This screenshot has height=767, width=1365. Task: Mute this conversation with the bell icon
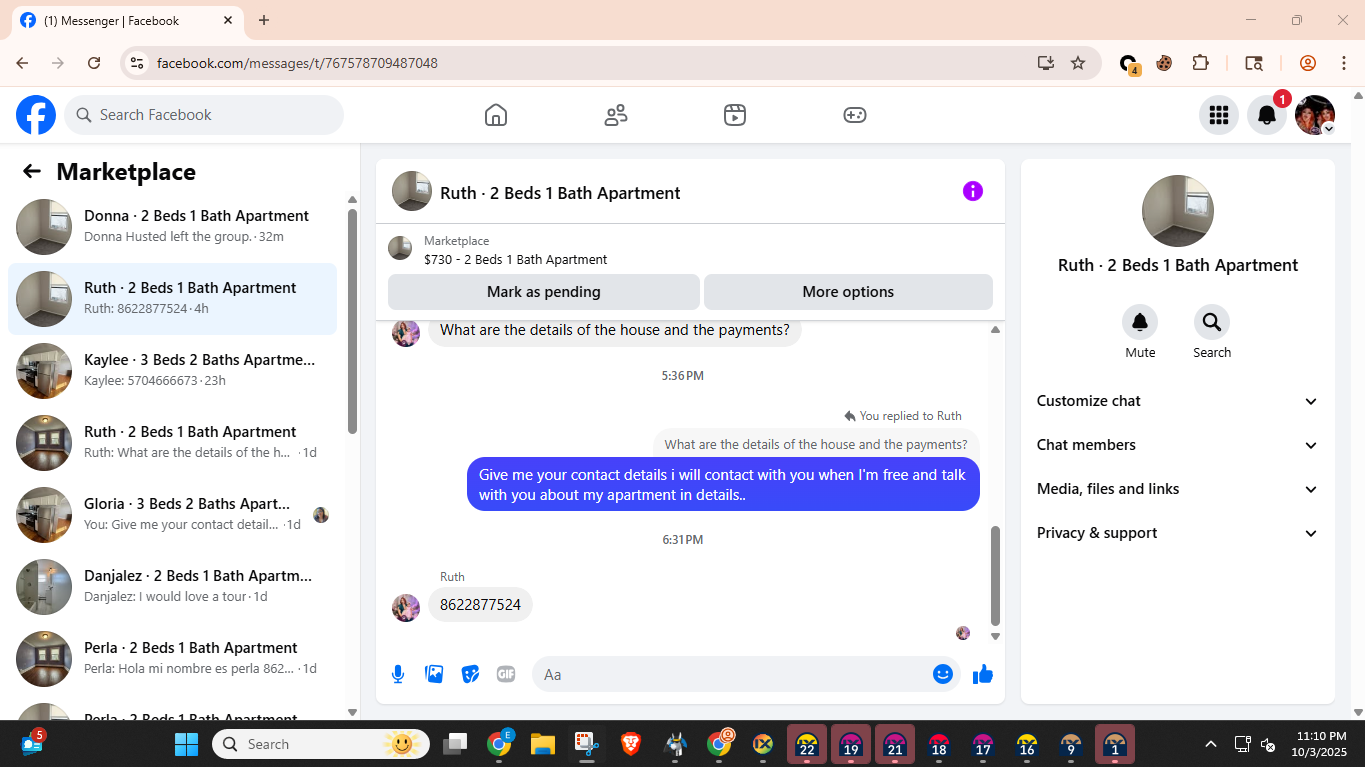[x=1140, y=322]
